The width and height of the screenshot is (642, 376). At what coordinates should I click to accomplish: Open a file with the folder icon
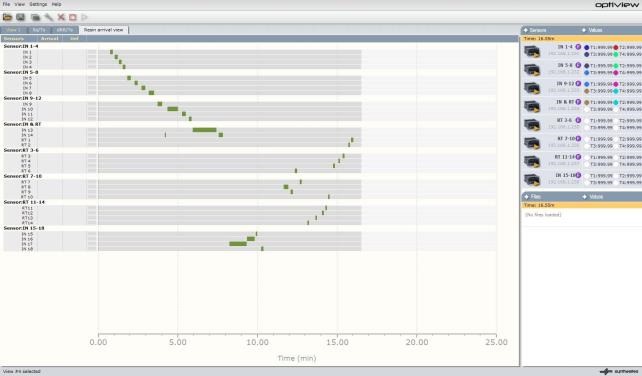7,17
